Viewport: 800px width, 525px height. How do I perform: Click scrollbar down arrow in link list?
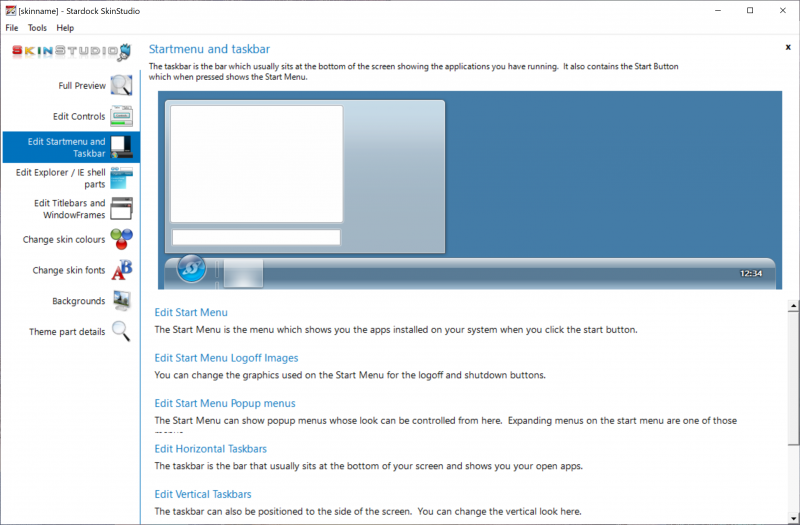point(793,518)
